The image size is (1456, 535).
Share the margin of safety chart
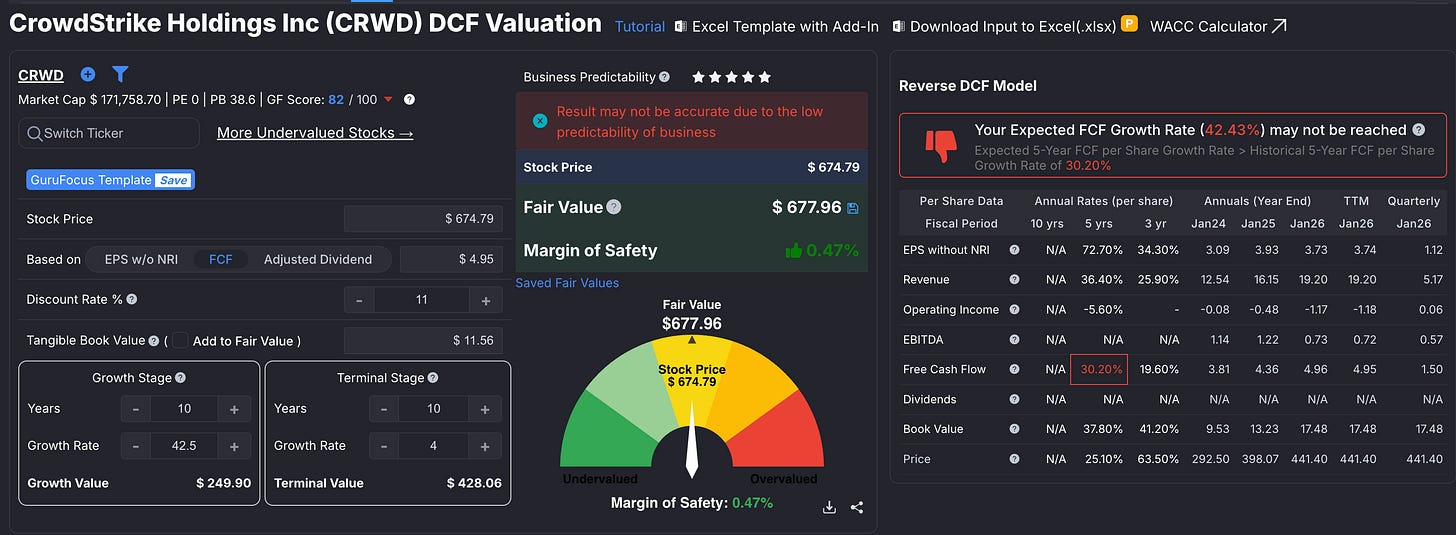(857, 507)
